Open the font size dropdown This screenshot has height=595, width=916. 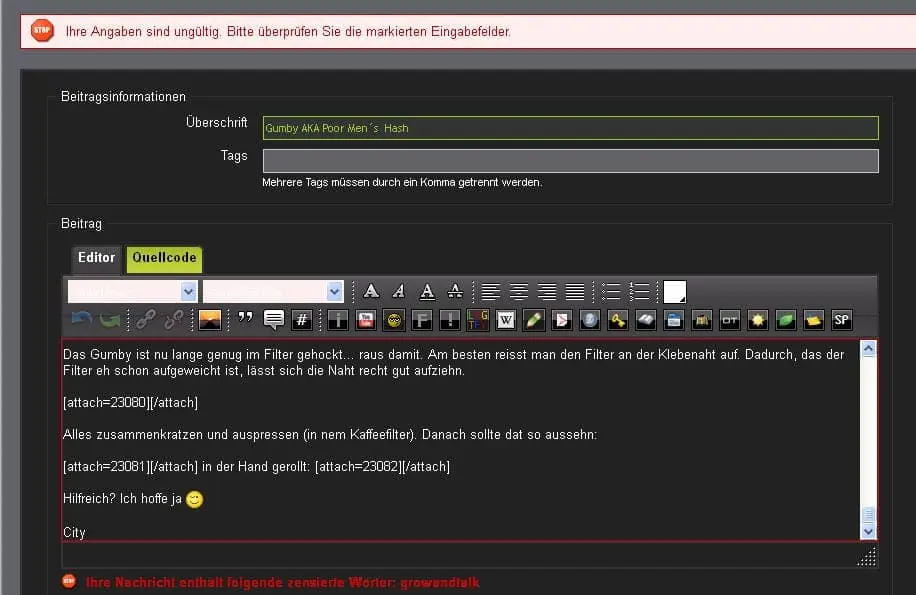(x=273, y=291)
